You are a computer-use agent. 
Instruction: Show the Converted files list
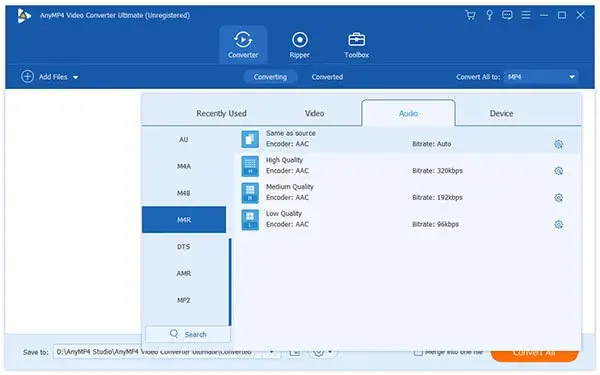(327, 77)
